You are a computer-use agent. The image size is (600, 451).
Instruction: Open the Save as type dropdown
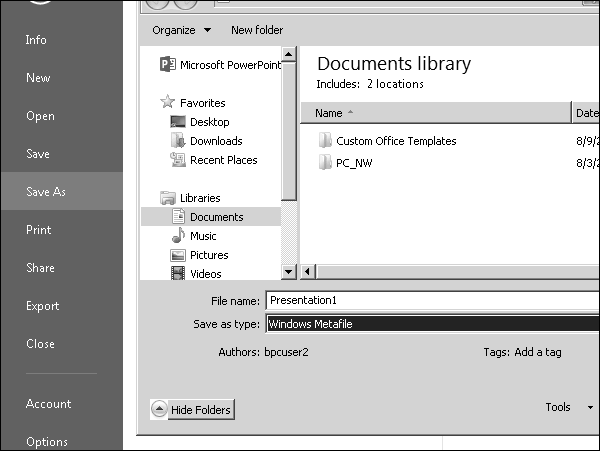[432, 324]
